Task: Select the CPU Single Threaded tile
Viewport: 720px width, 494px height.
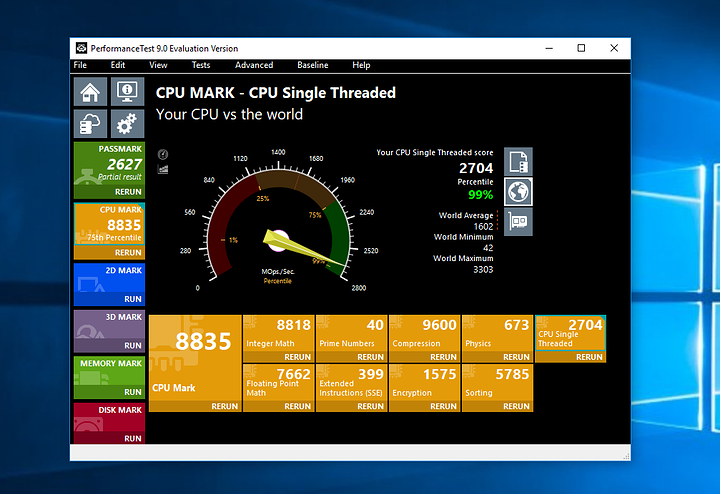Action: pos(569,333)
